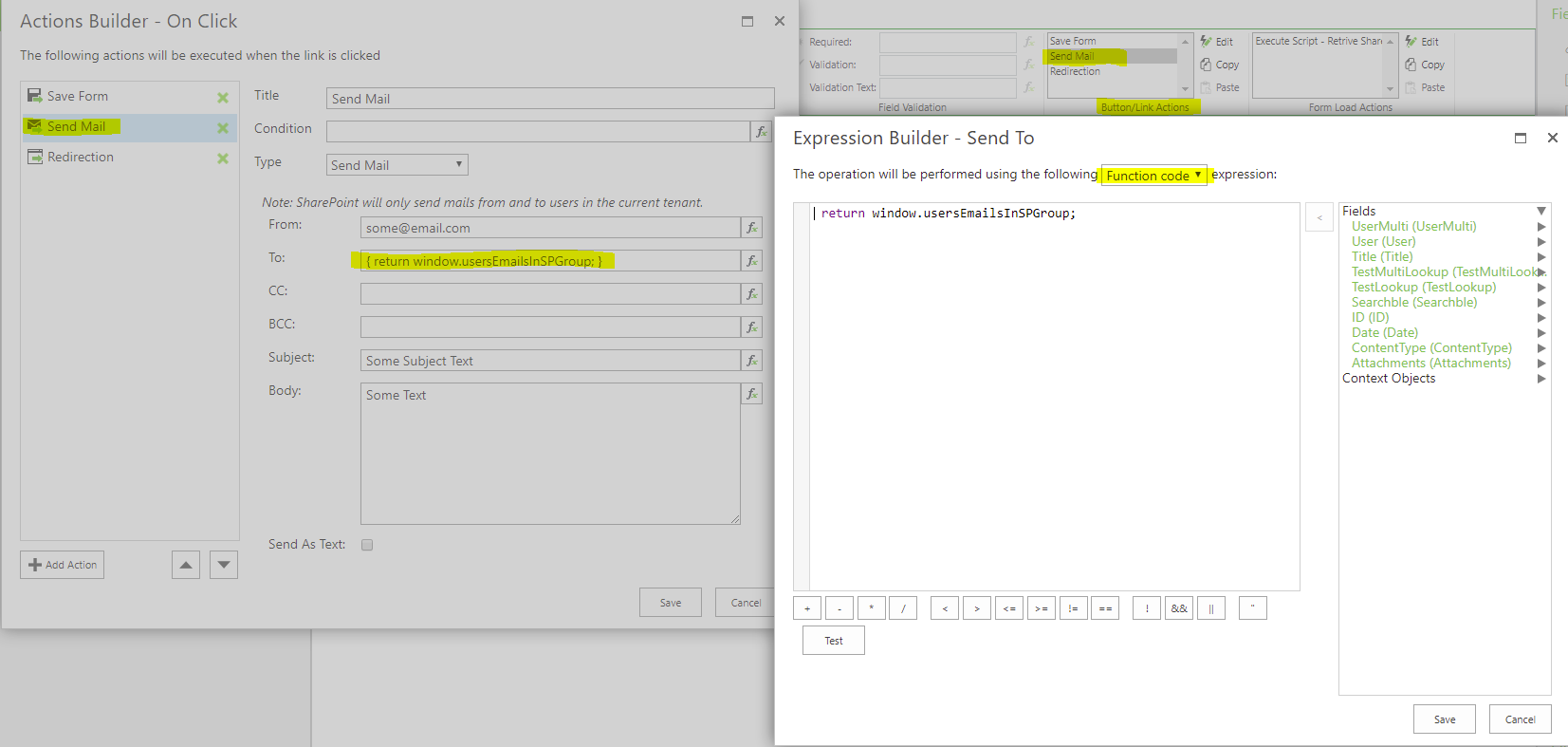Image resolution: width=1568 pixels, height=747 pixels.
Task: Open the Type dropdown showing Send Mail
Action: [x=397, y=165]
